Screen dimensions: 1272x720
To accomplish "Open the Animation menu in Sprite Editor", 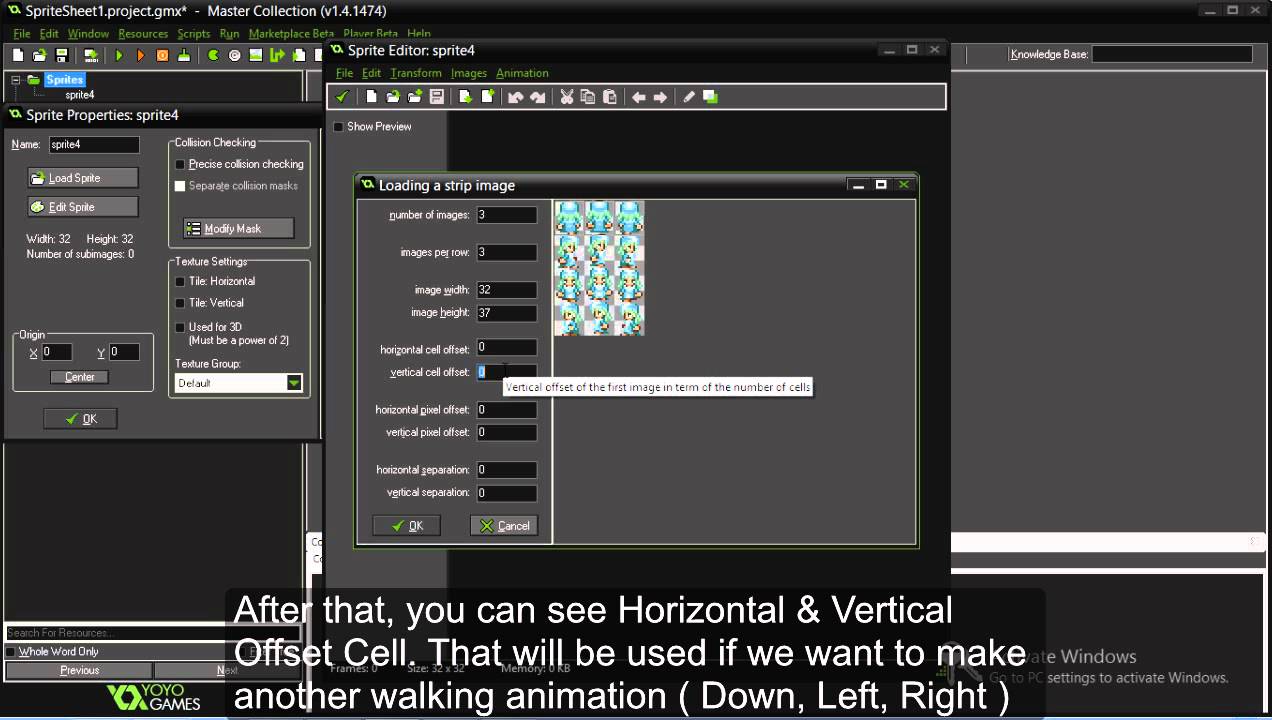I will click(x=522, y=73).
